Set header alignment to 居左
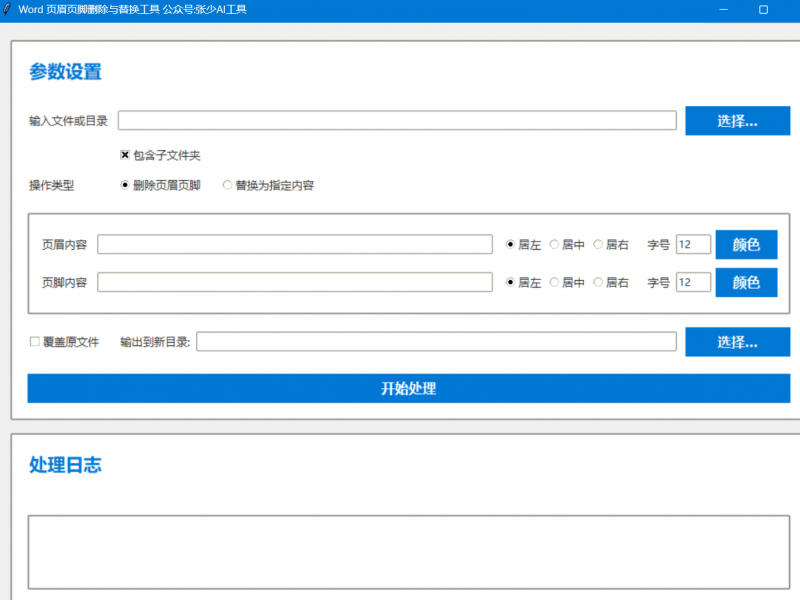Screen dimensions: 800x600 (510, 245)
